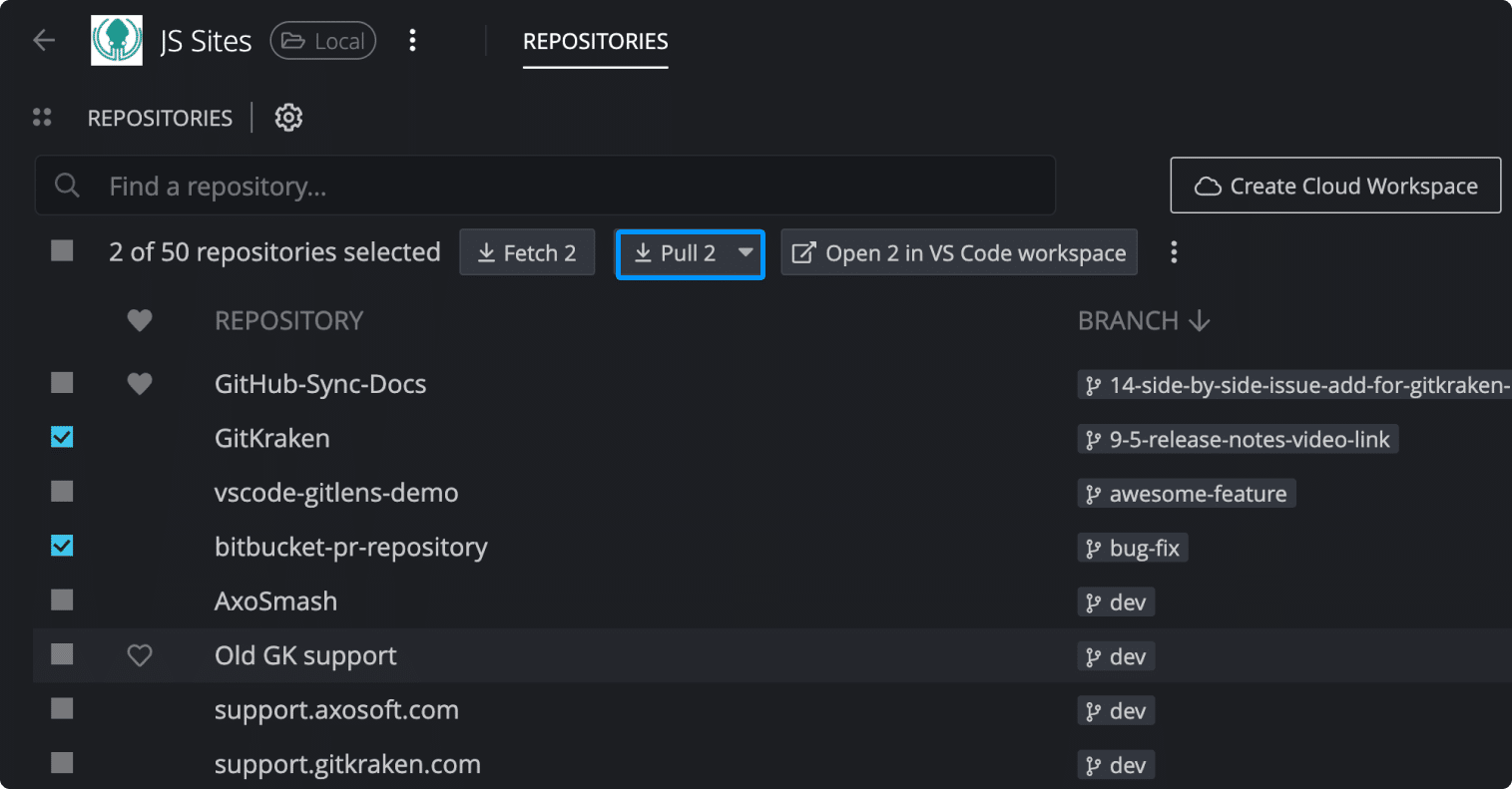Open workspace options via the kebab menu icon
The image size is (1512, 789).
coord(413,40)
